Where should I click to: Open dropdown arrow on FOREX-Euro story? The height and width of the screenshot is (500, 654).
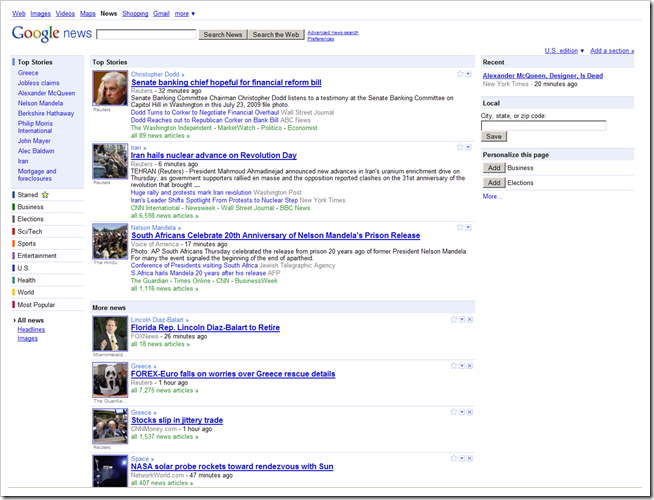462,366
